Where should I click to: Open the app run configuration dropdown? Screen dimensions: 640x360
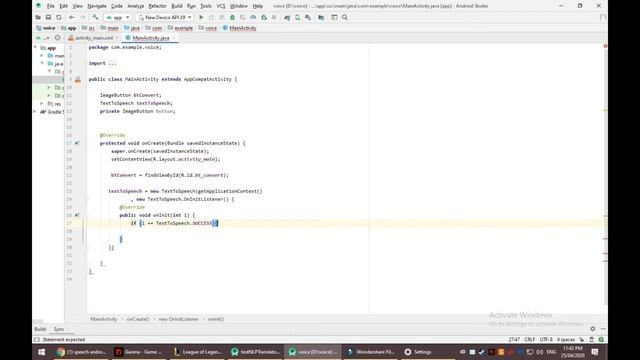[x=118, y=17]
